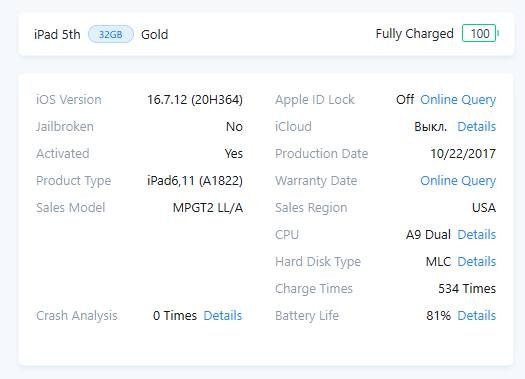Select iCloud status Выкл.
525x379 pixels.
tap(431, 127)
